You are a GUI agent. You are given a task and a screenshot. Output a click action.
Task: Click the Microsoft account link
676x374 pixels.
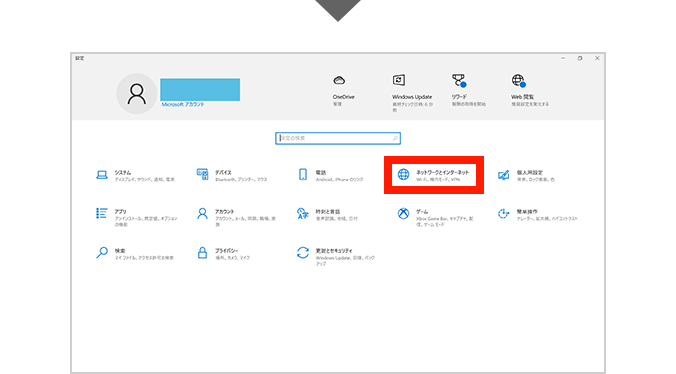[x=183, y=105]
